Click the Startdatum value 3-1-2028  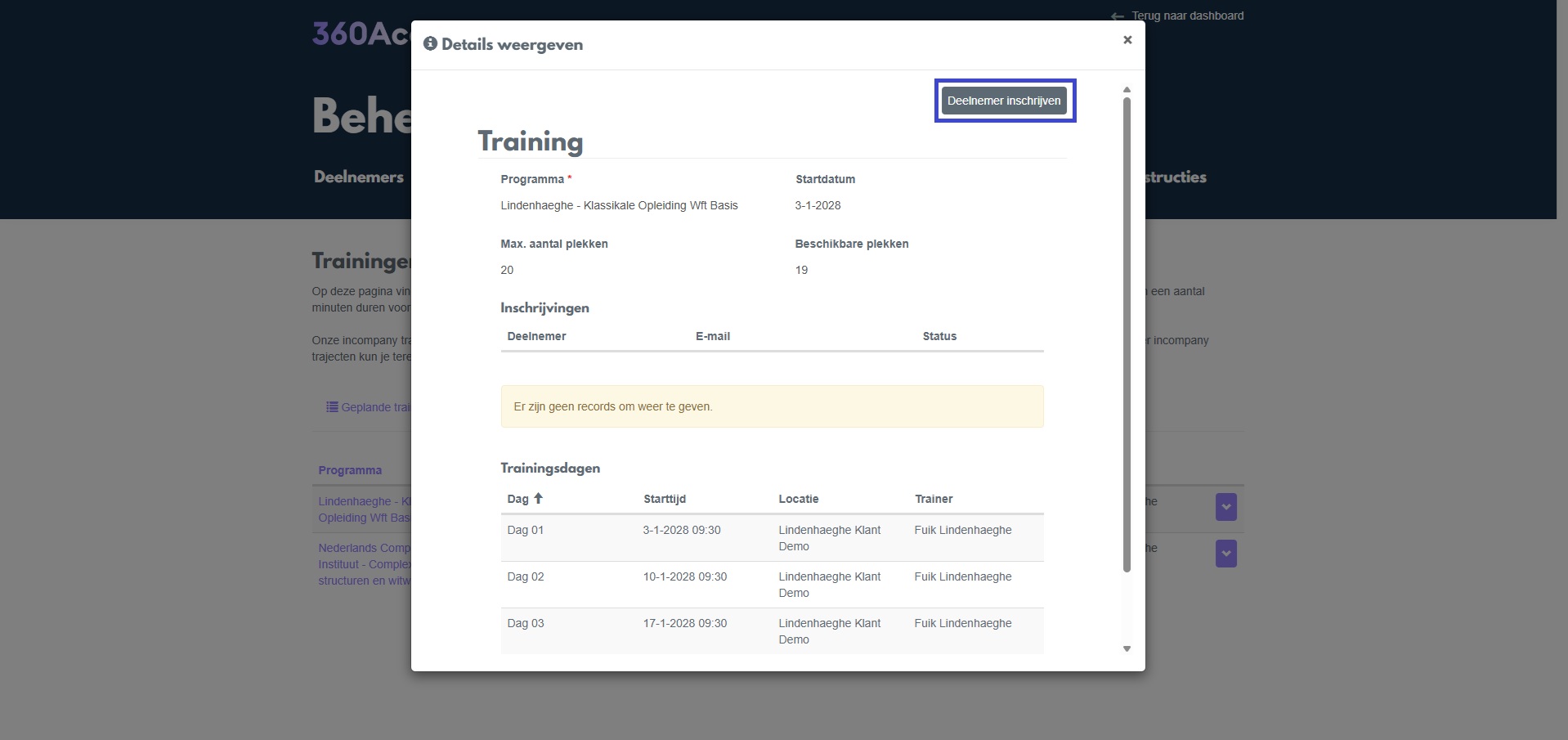[x=818, y=205]
